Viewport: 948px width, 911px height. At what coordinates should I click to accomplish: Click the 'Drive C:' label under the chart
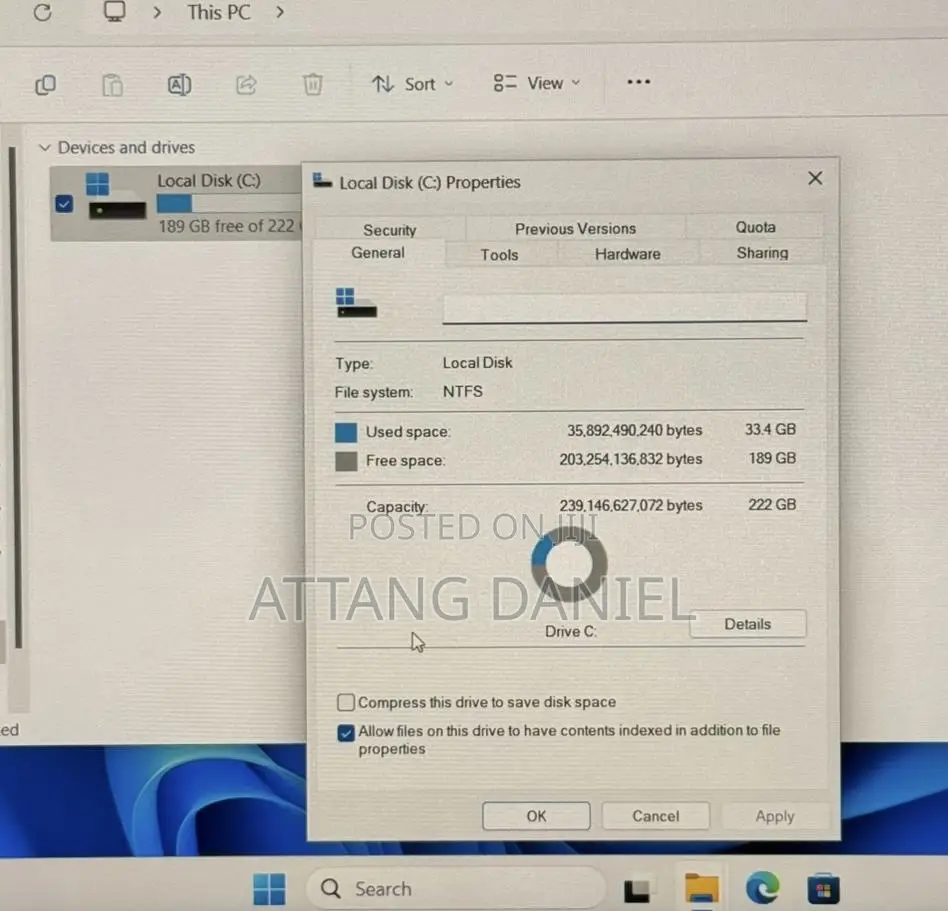570,632
